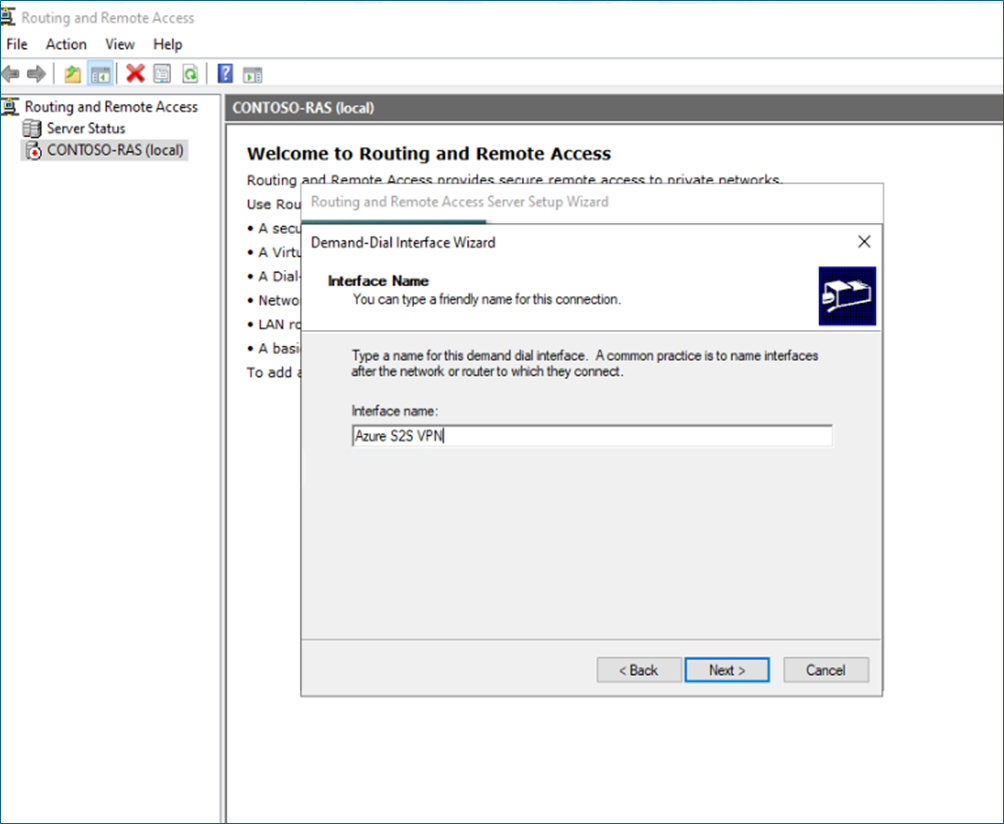The image size is (1004, 824).
Task: Select Server Status in the tree
Action: 86,128
